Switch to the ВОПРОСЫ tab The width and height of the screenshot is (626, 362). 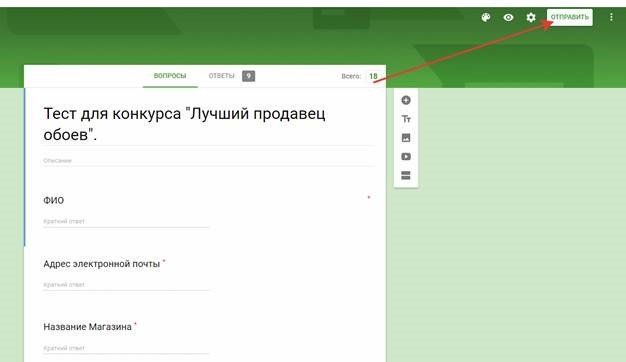coord(170,76)
